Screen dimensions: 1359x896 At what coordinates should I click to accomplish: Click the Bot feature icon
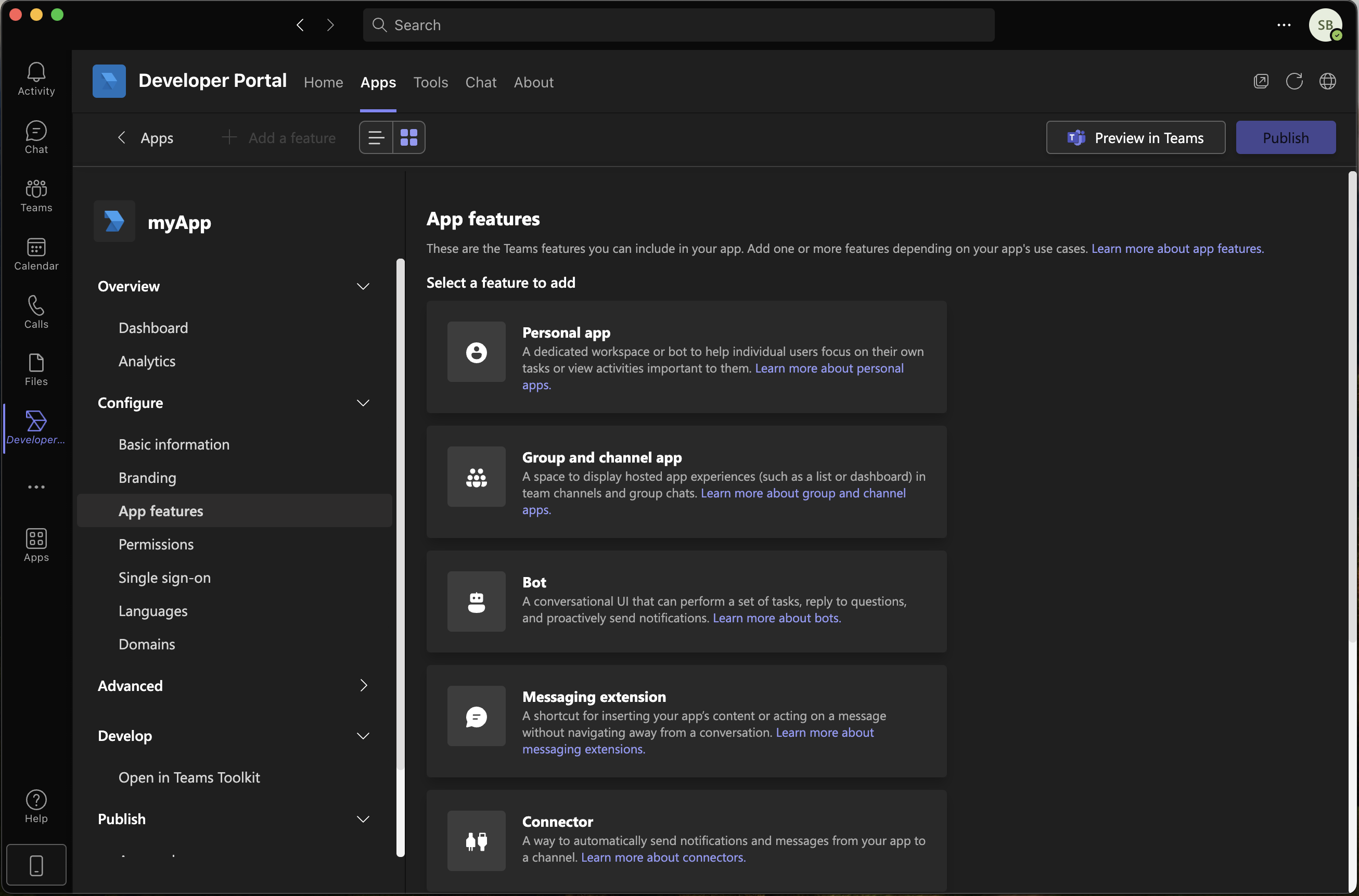click(477, 601)
